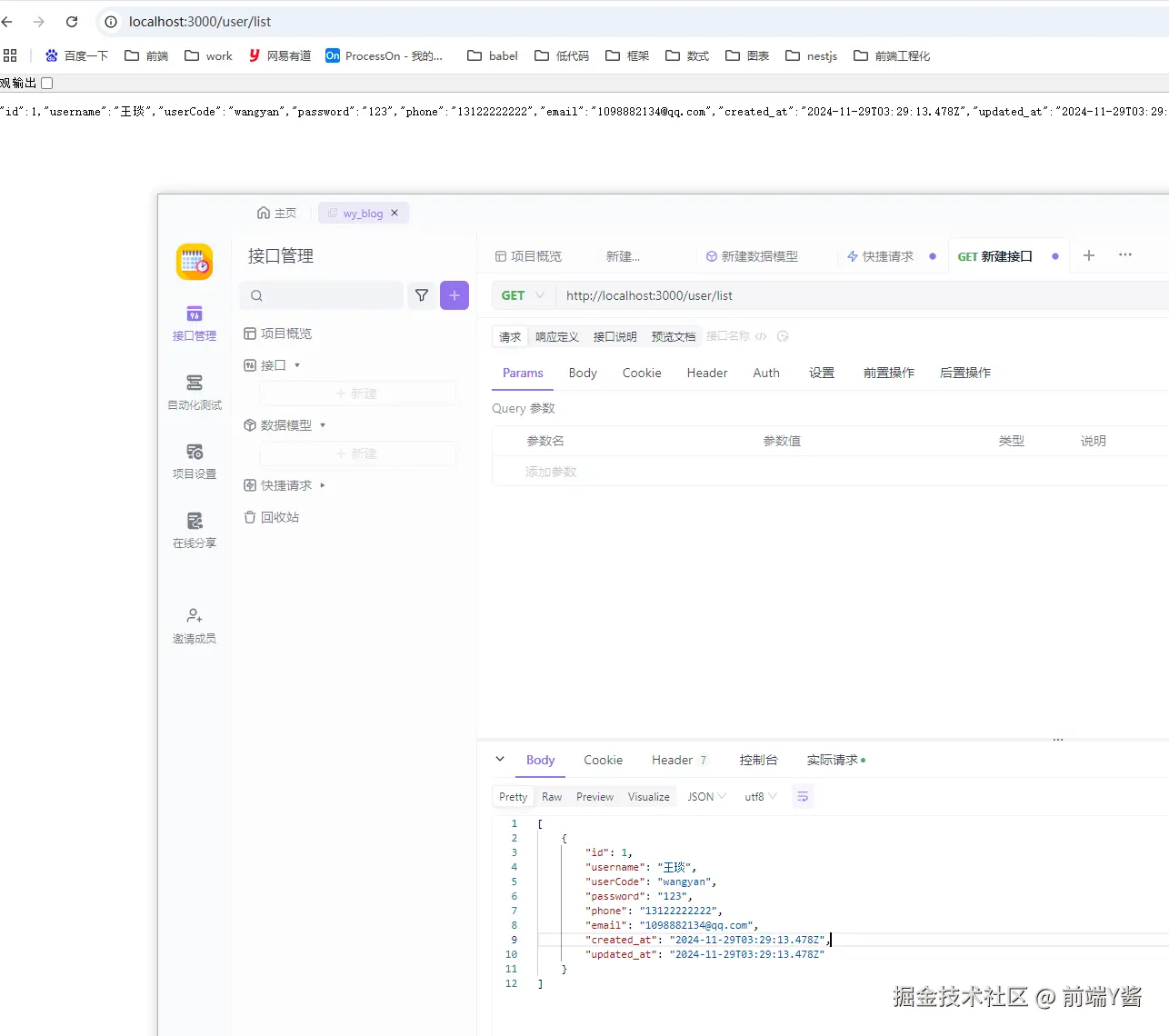Open the 后置操作 tab
The image size is (1169, 1036).
[x=965, y=373]
